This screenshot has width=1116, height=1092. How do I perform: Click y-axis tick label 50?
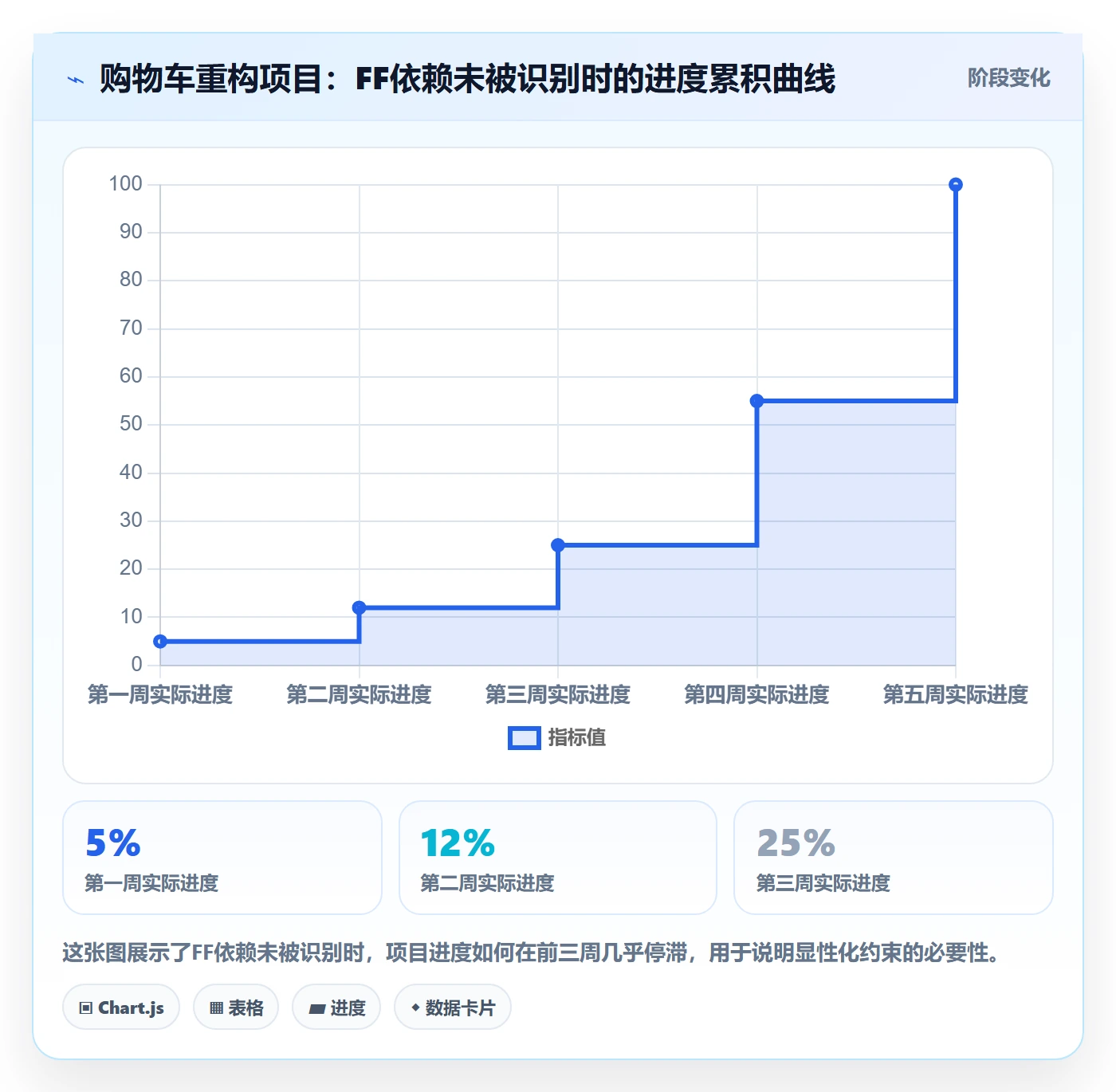pos(131,424)
